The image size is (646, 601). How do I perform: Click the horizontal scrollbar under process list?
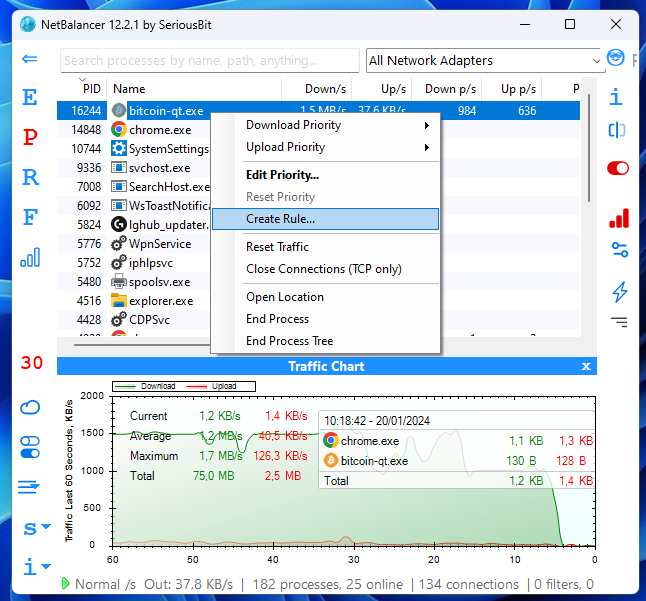click(142, 344)
